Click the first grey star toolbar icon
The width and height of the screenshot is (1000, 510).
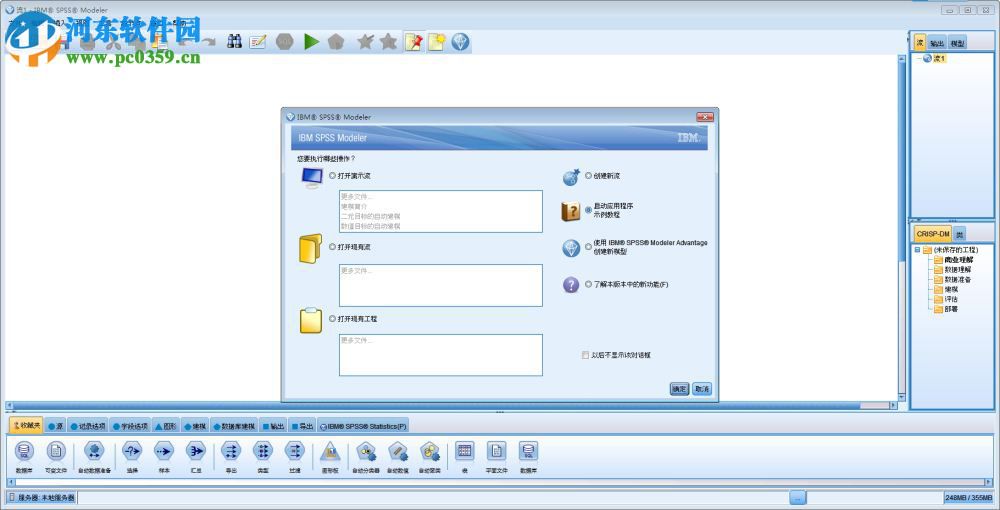click(365, 42)
